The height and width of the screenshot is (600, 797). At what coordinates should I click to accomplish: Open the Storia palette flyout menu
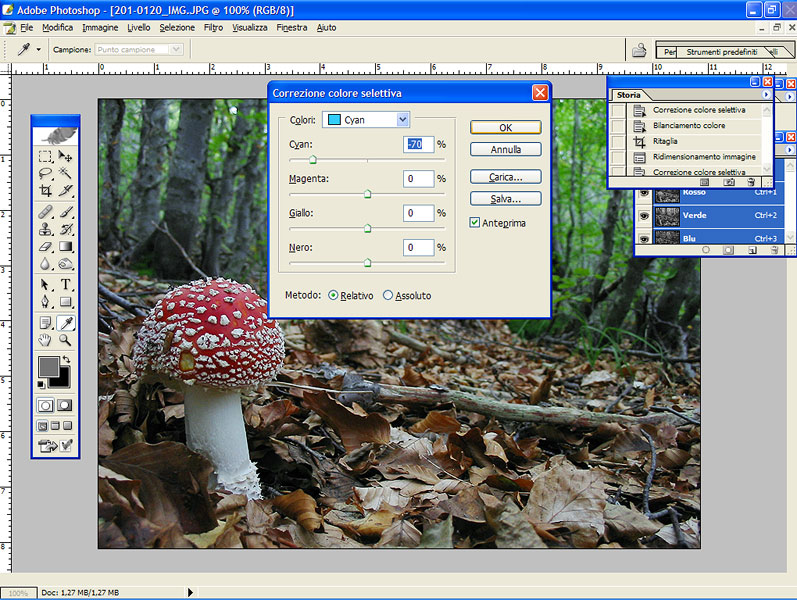point(766,95)
